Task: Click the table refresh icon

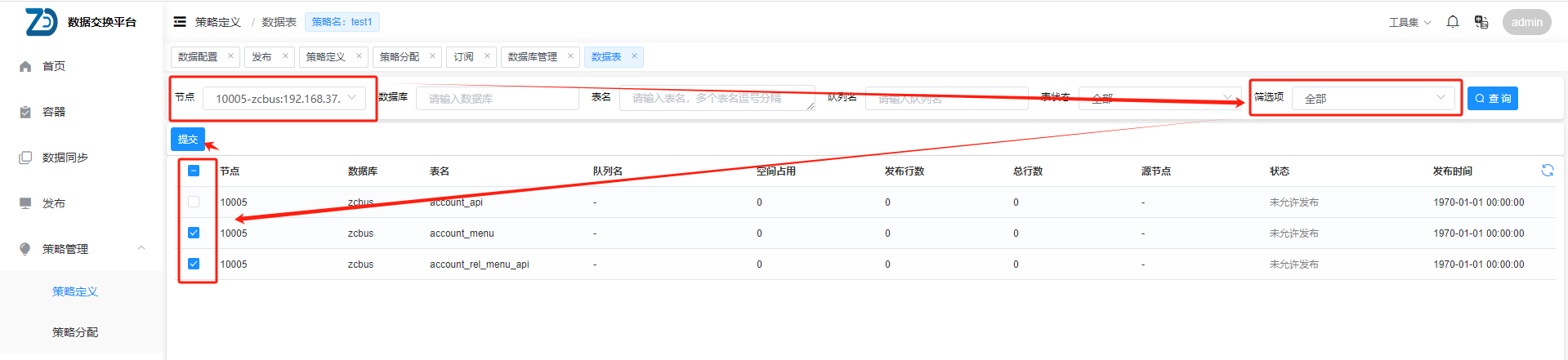Action: tap(1547, 170)
